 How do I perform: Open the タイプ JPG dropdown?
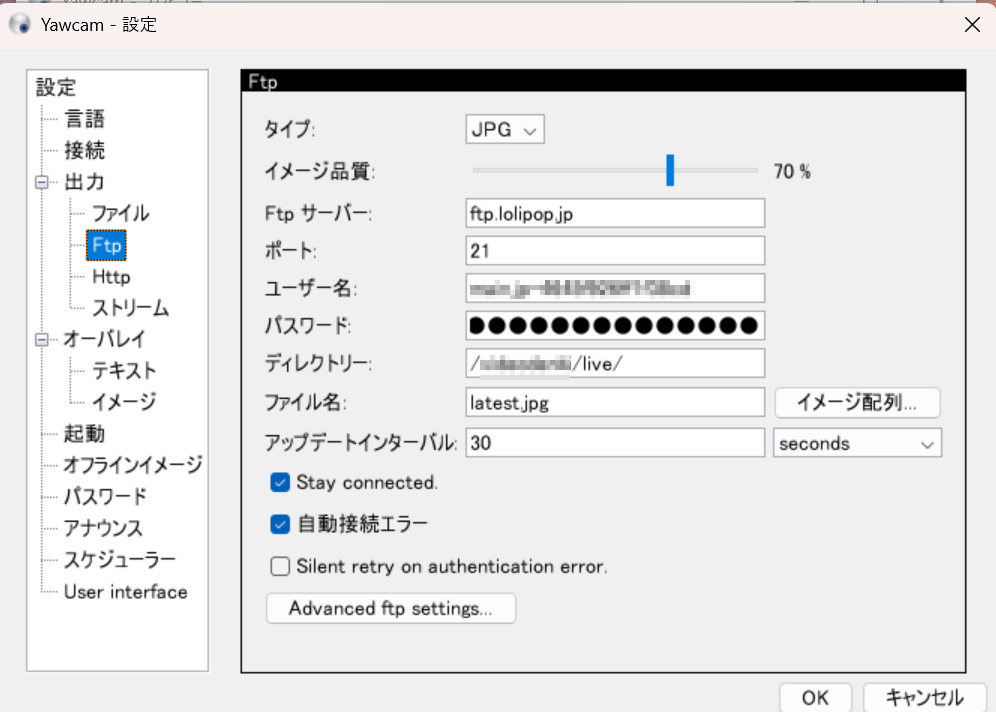tap(505, 129)
